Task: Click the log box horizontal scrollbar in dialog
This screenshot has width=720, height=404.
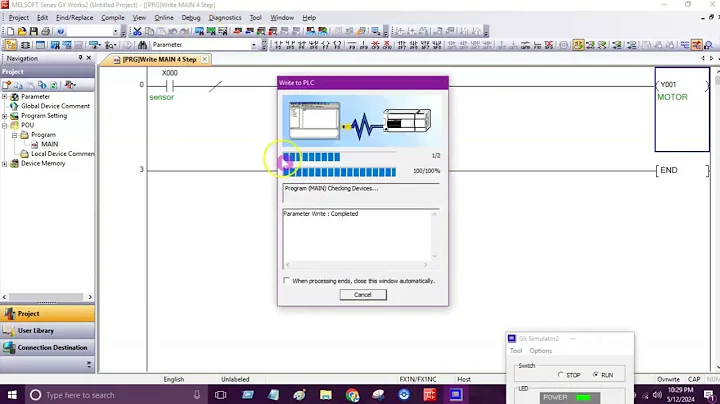Action: pos(356,264)
